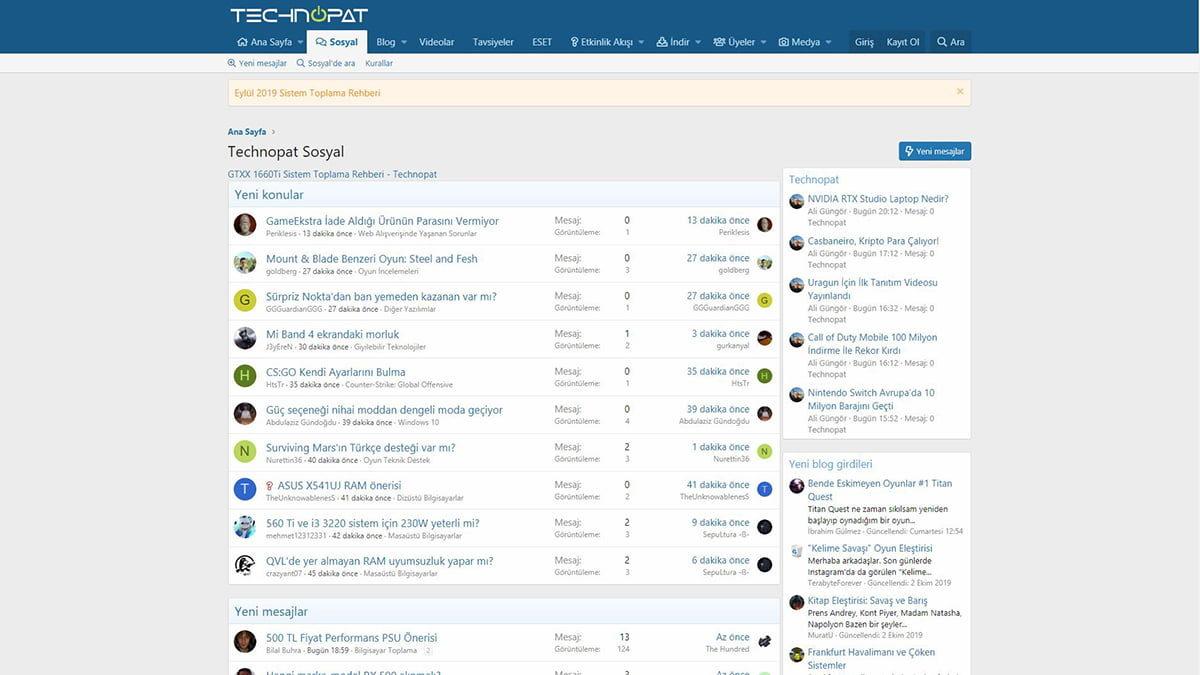The width and height of the screenshot is (1200, 675).
Task: Open the Videolar menu item
Action: coord(435,42)
